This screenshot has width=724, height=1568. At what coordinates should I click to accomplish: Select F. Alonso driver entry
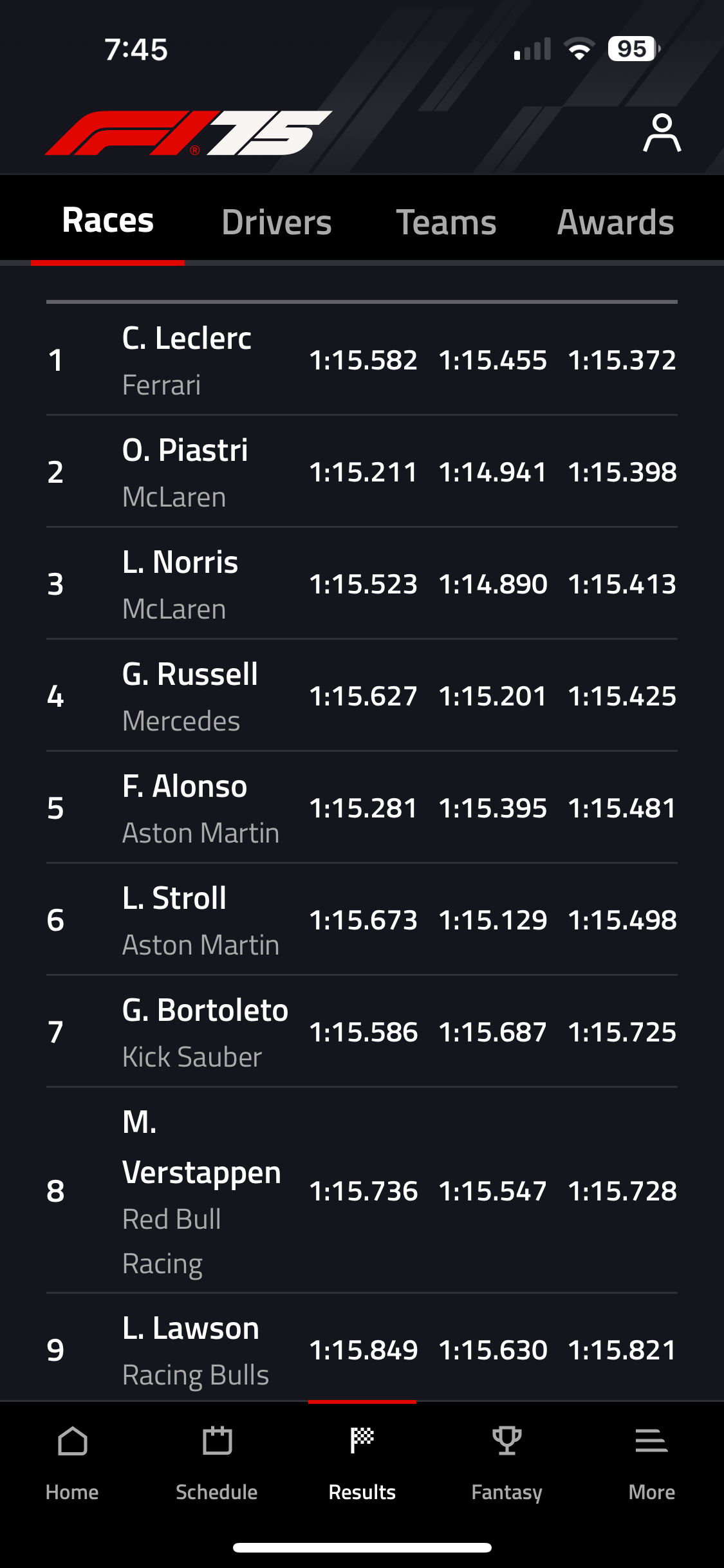pyautogui.click(x=185, y=787)
